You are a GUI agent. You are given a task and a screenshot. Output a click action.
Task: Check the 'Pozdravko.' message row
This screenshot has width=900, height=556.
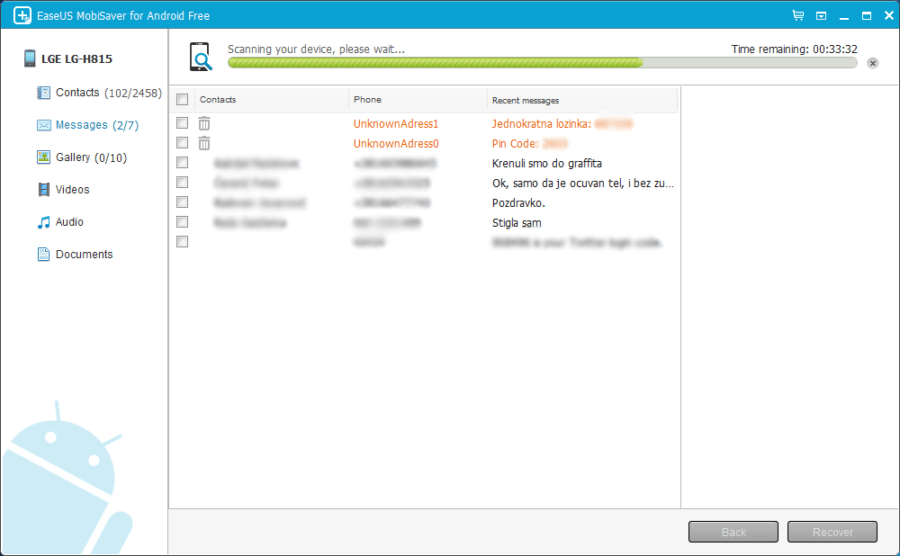pyautogui.click(x=182, y=202)
